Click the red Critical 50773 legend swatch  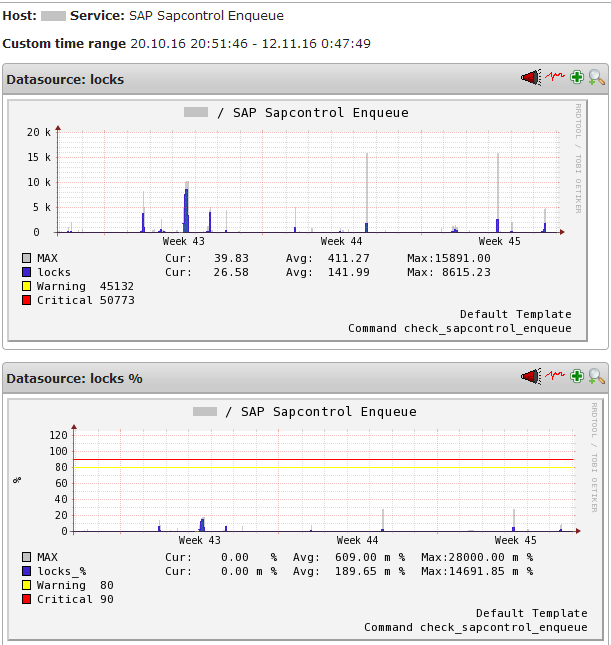[x=27, y=300]
